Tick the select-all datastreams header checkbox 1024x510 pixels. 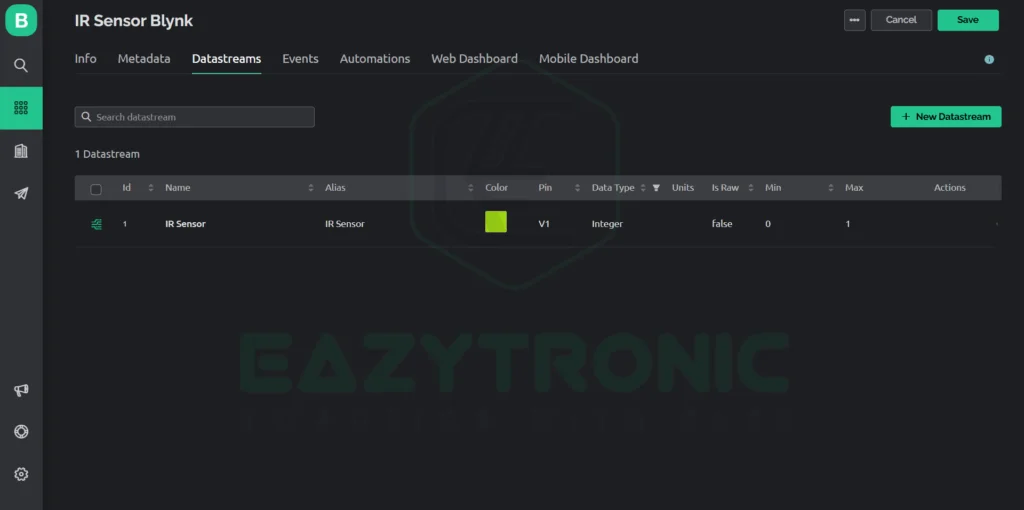click(96, 189)
